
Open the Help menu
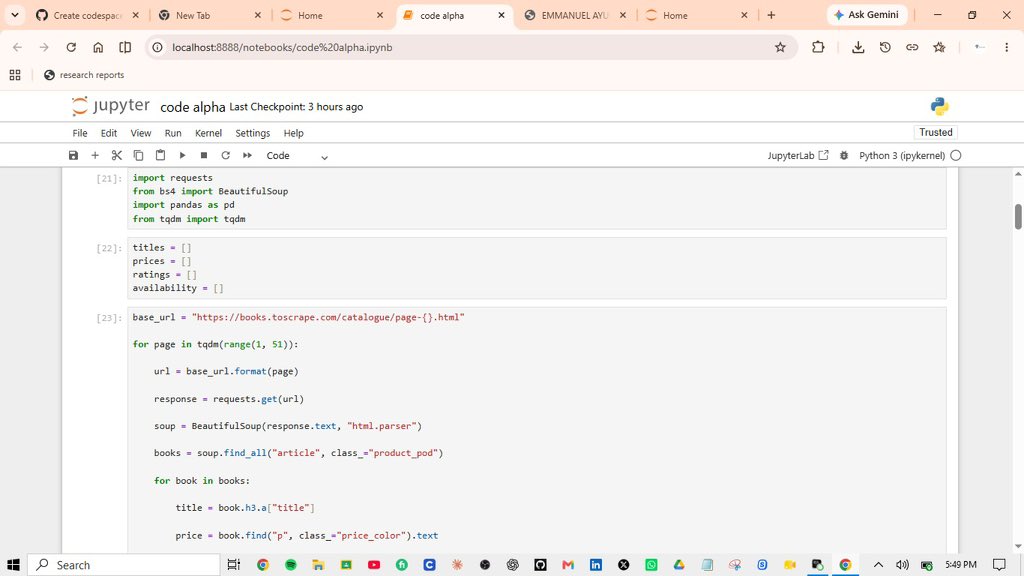coord(293,133)
